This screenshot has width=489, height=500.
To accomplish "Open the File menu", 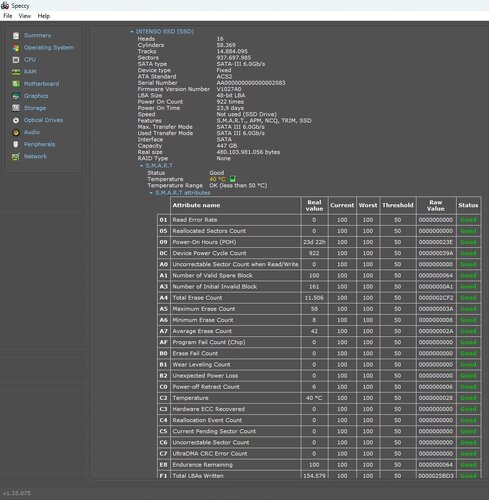I will pos(8,16).
